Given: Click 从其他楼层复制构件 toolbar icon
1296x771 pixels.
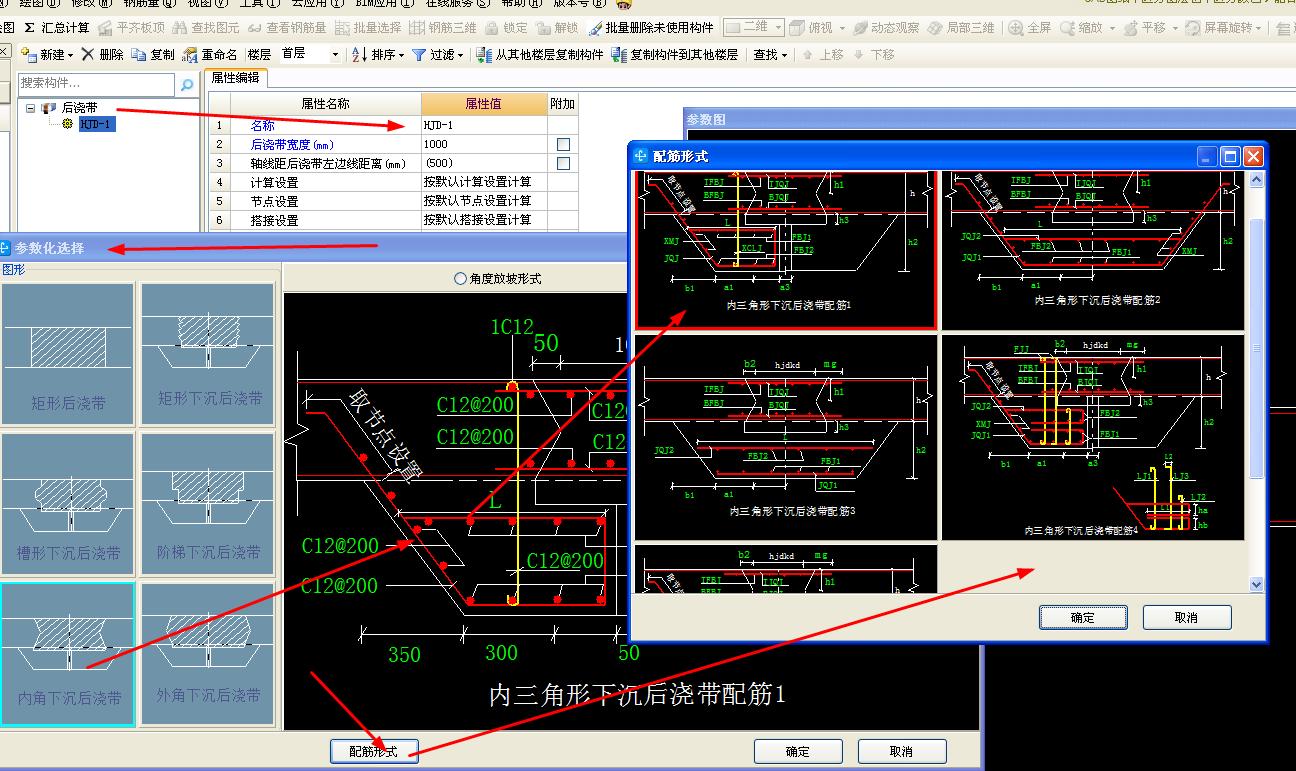Looking at the screenshot, I should (x=484, y=55).
